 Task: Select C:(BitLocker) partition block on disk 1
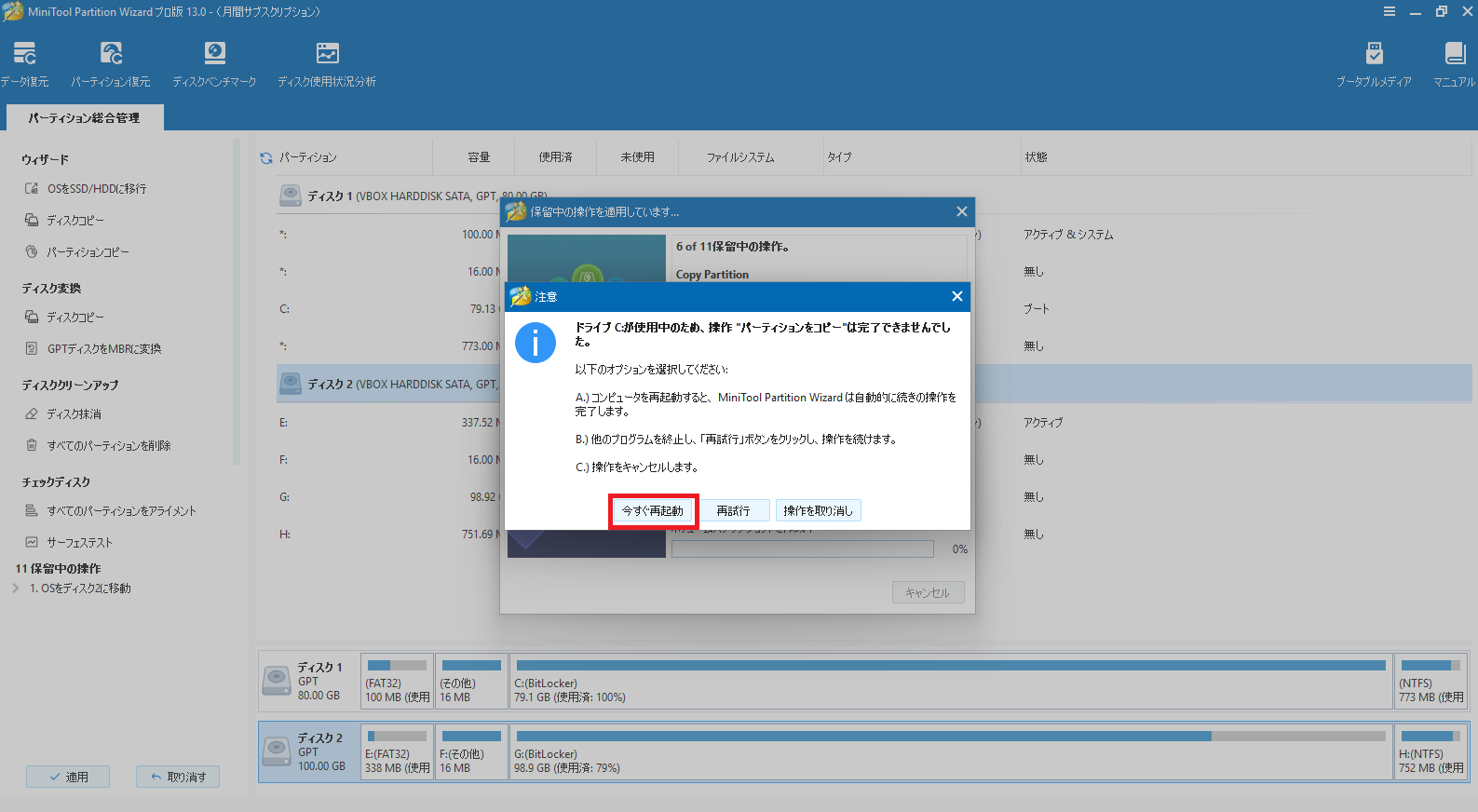(950, 681)
